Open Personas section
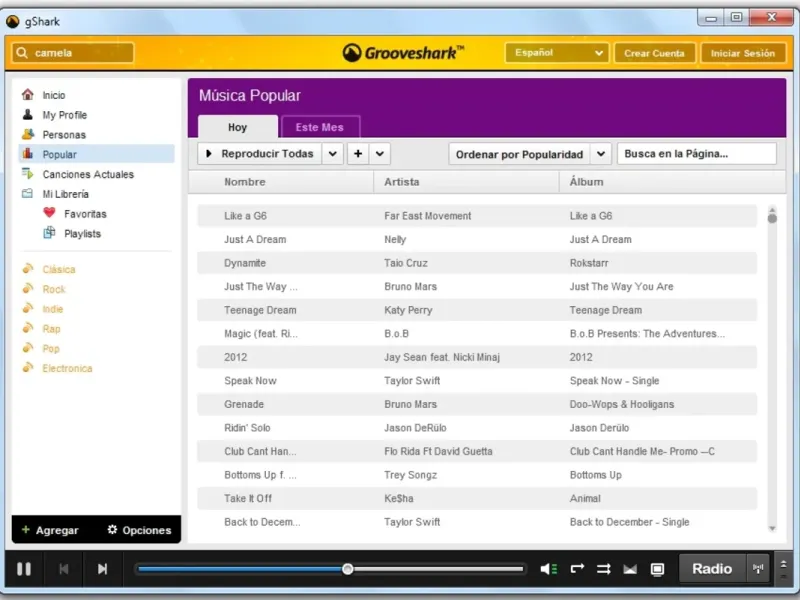This screenshot has width=800, height=600. [64, 135]
